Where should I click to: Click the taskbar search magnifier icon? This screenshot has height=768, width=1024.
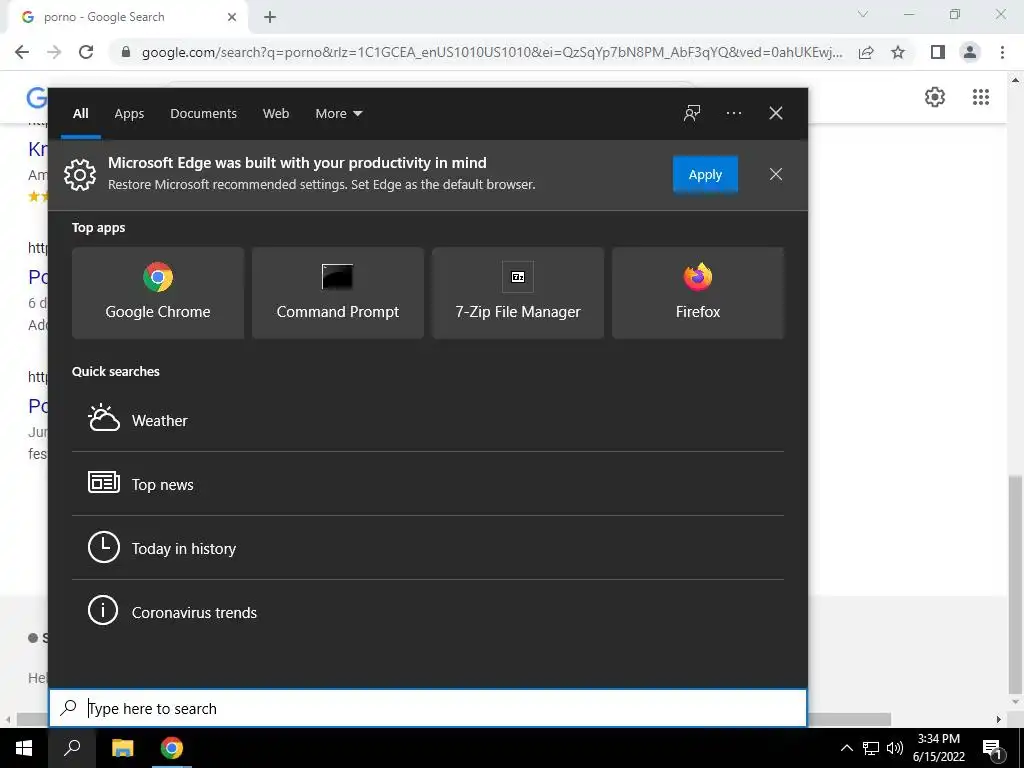[x=72, y=748]
